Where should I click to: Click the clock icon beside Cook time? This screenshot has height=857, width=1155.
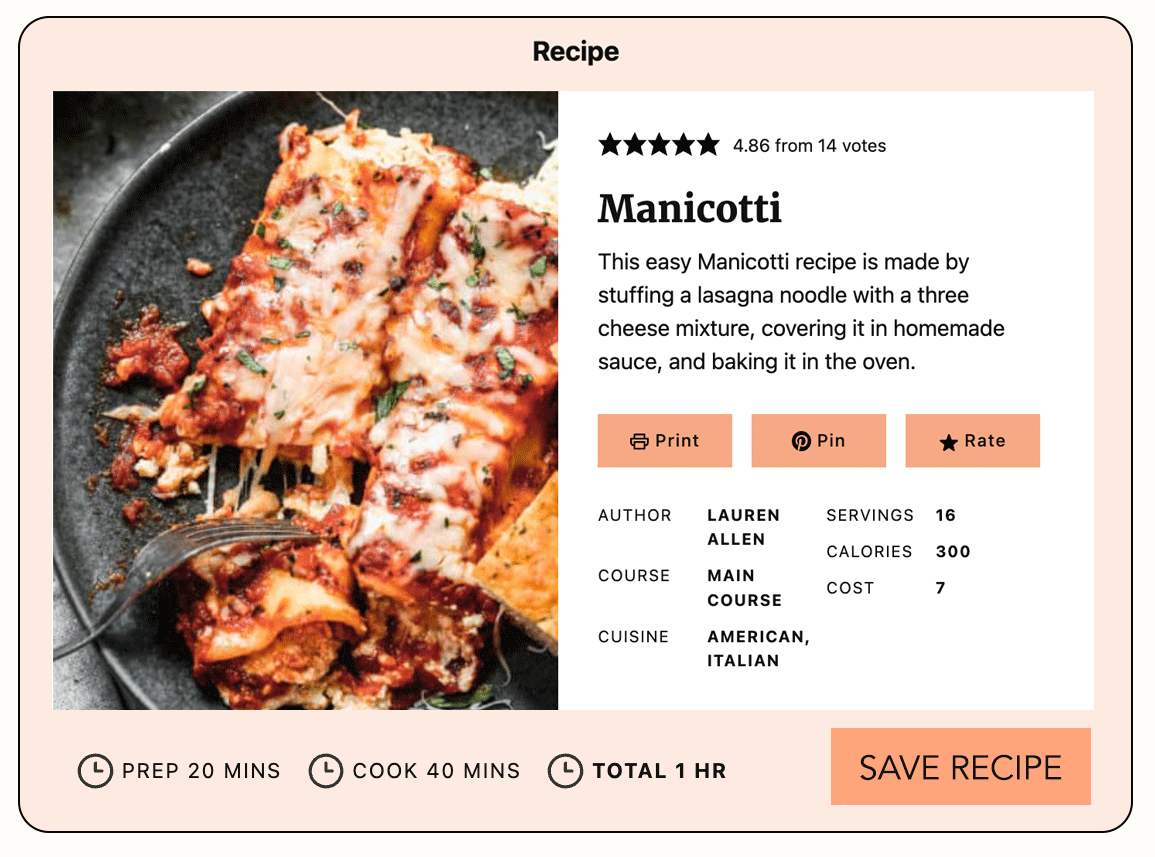coord(326,771)
